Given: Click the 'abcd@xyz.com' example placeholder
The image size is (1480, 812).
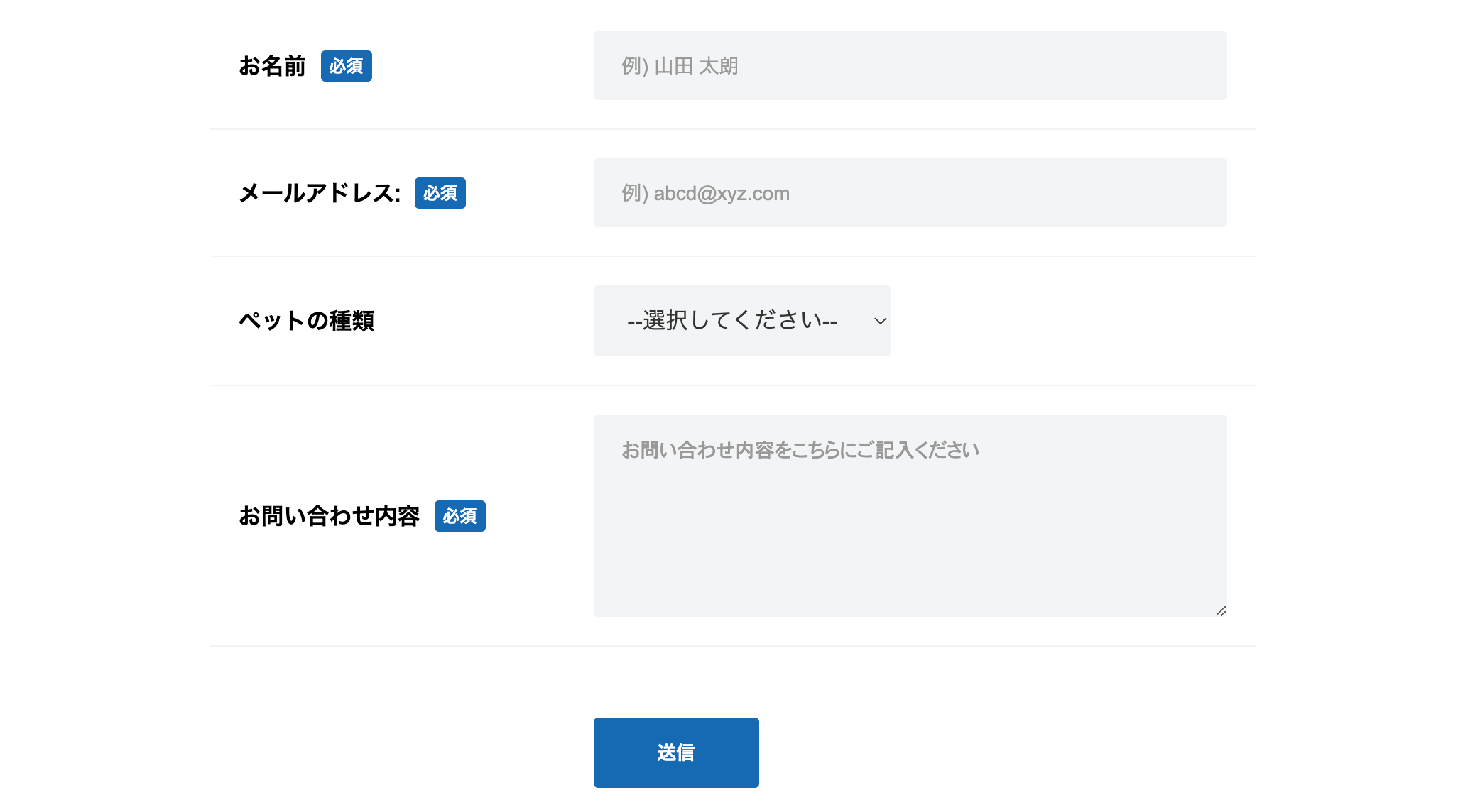Looking at the screenshot, I should (x=722, y=193).
